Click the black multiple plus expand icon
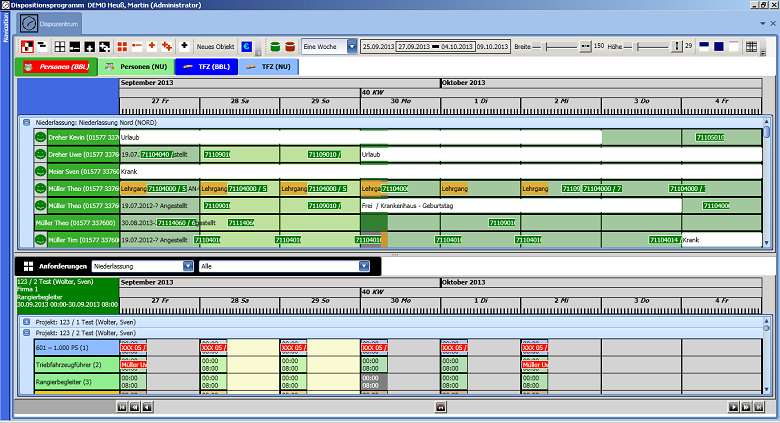This screenshot has width=780, height=423. pyautogui.click(x=104, y=47)
